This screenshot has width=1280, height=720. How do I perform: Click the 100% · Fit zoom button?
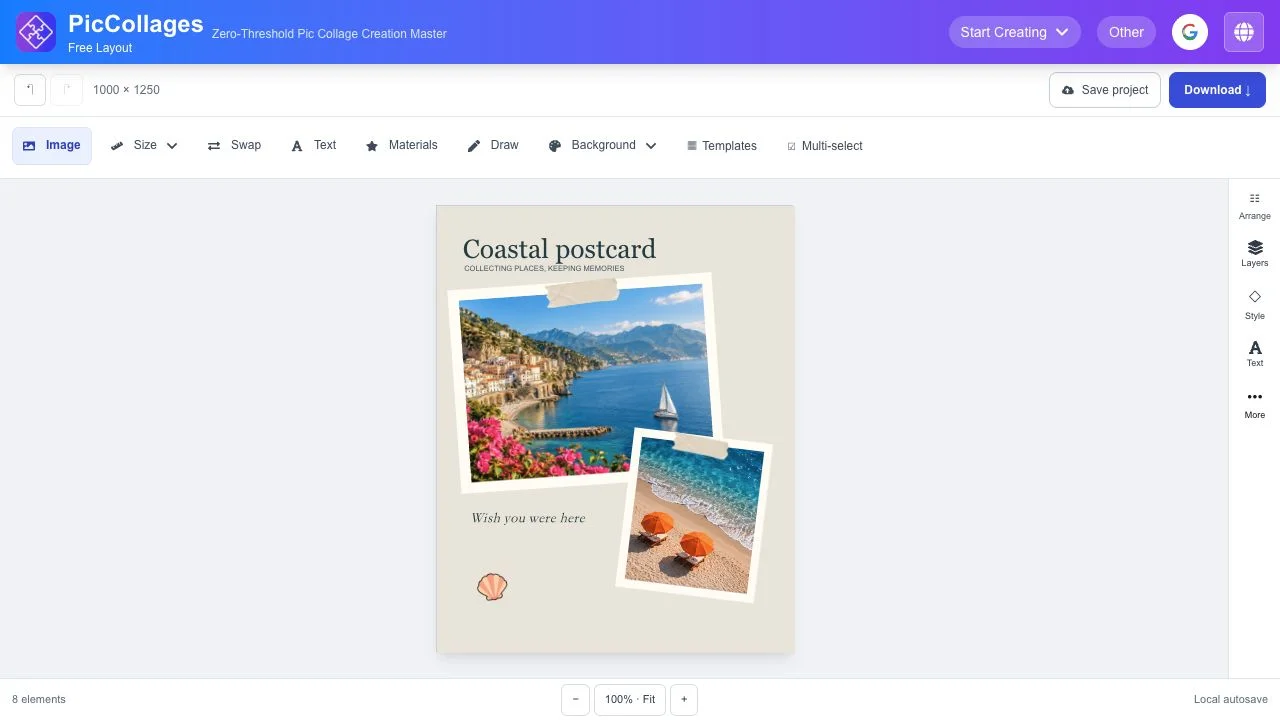(x=630, y=700)
